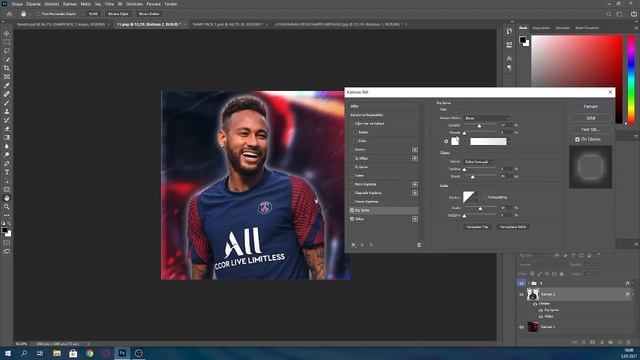
Task: Open the Dosya menu
Action: coord(17,4)
